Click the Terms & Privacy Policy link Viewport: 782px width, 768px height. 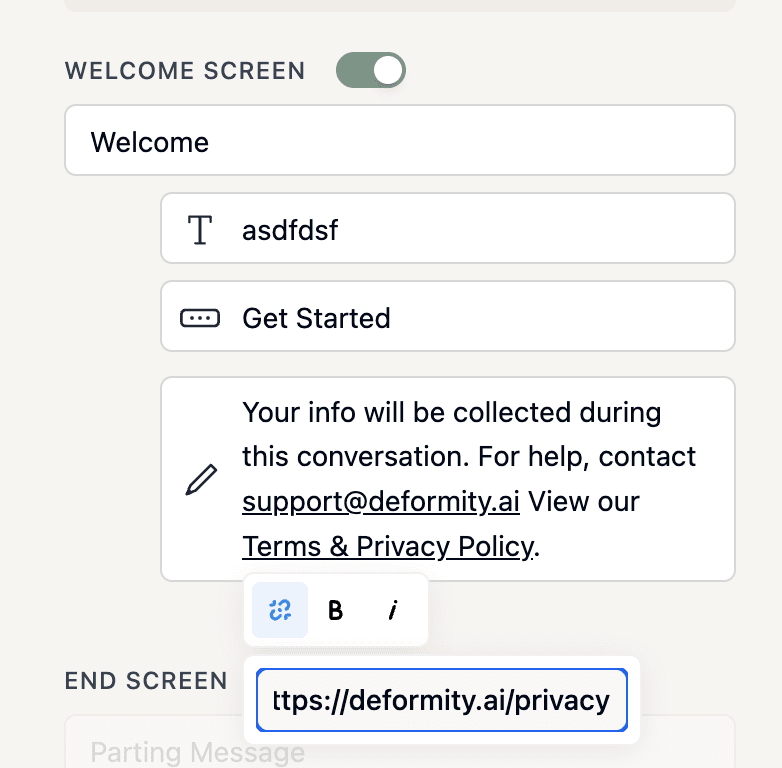click(388, 546)
